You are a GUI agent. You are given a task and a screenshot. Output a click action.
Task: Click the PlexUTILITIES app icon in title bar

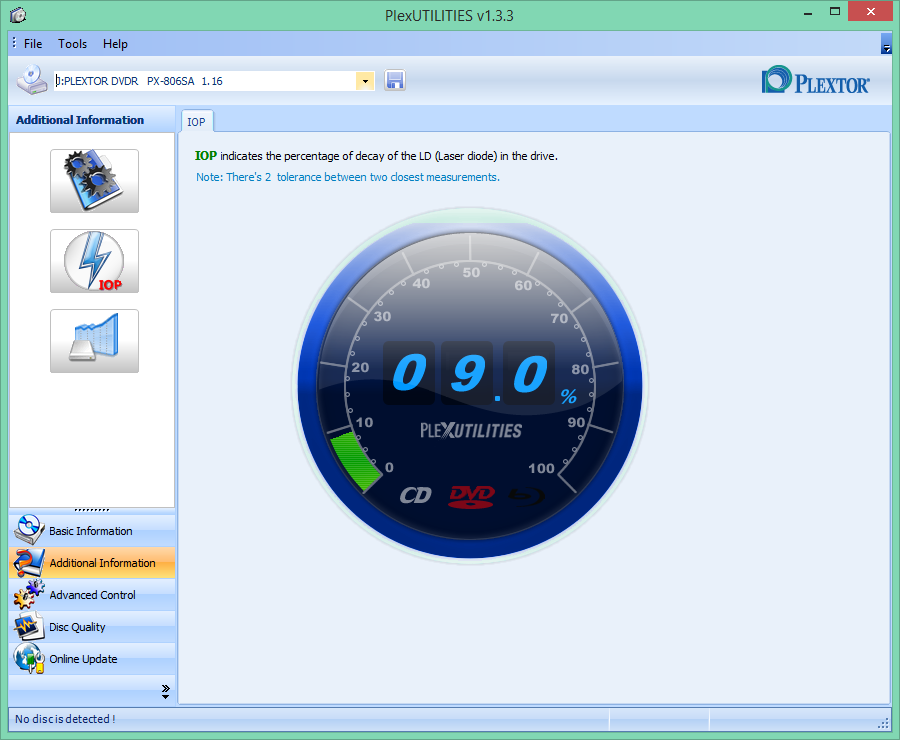tap(18, 15)
